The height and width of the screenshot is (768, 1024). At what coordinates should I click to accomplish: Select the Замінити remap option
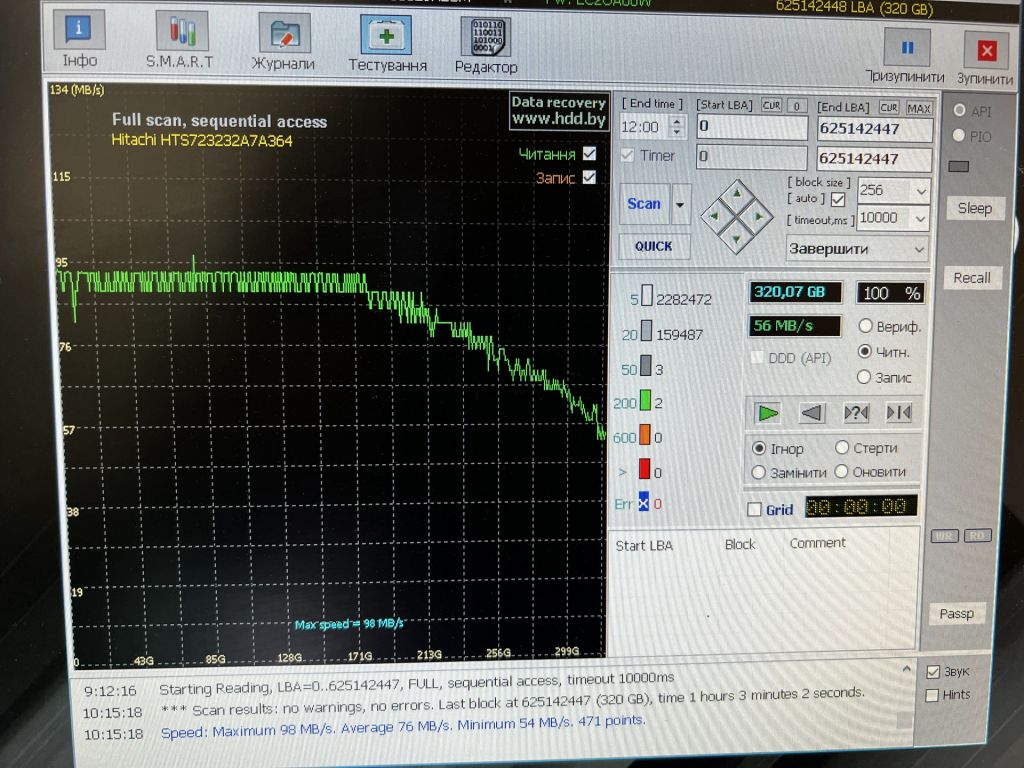tap(758, 472)
